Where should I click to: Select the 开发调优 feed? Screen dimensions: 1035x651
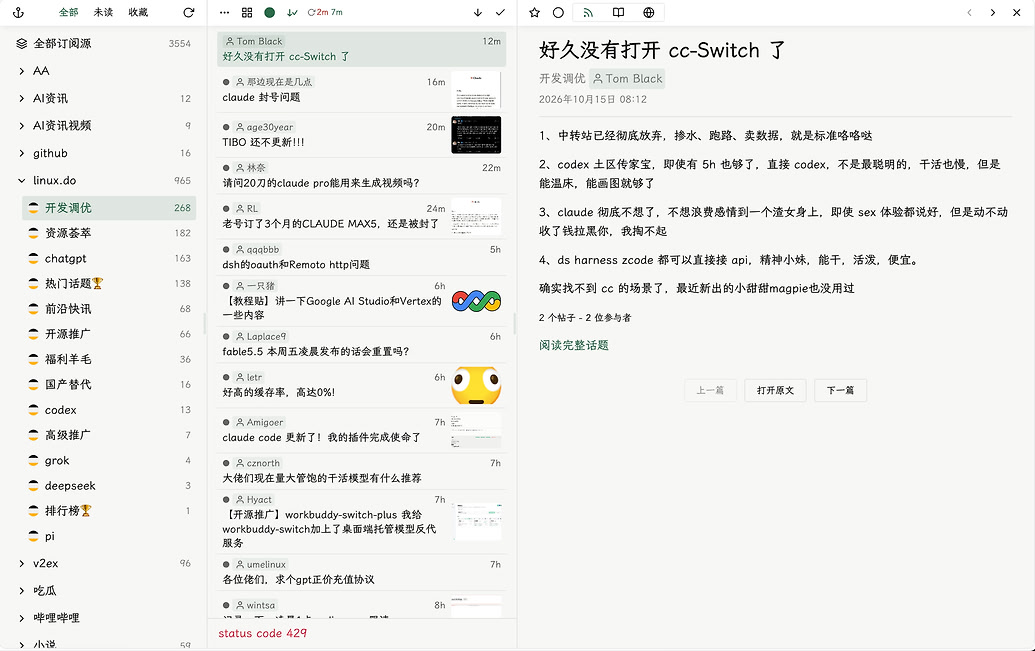tap(109, 208)
